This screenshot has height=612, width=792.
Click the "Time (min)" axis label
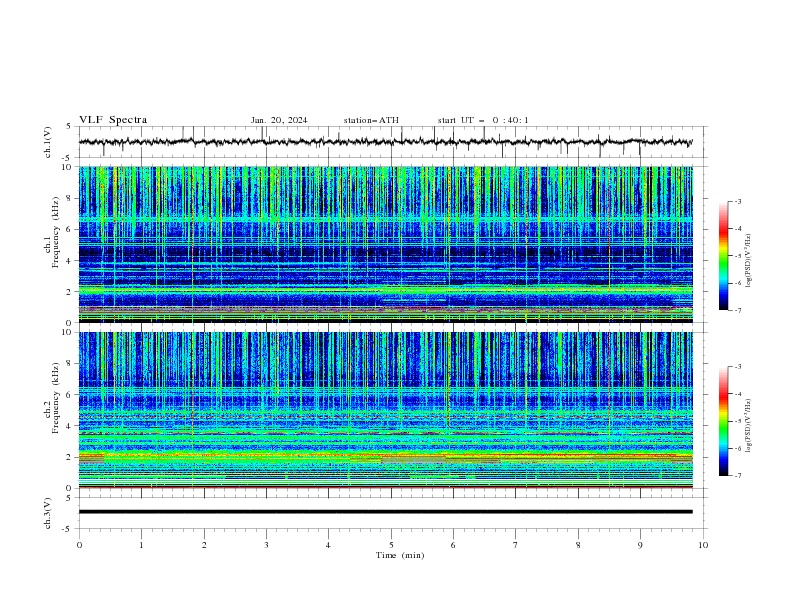pyautogui.click(x=400, y=555)
